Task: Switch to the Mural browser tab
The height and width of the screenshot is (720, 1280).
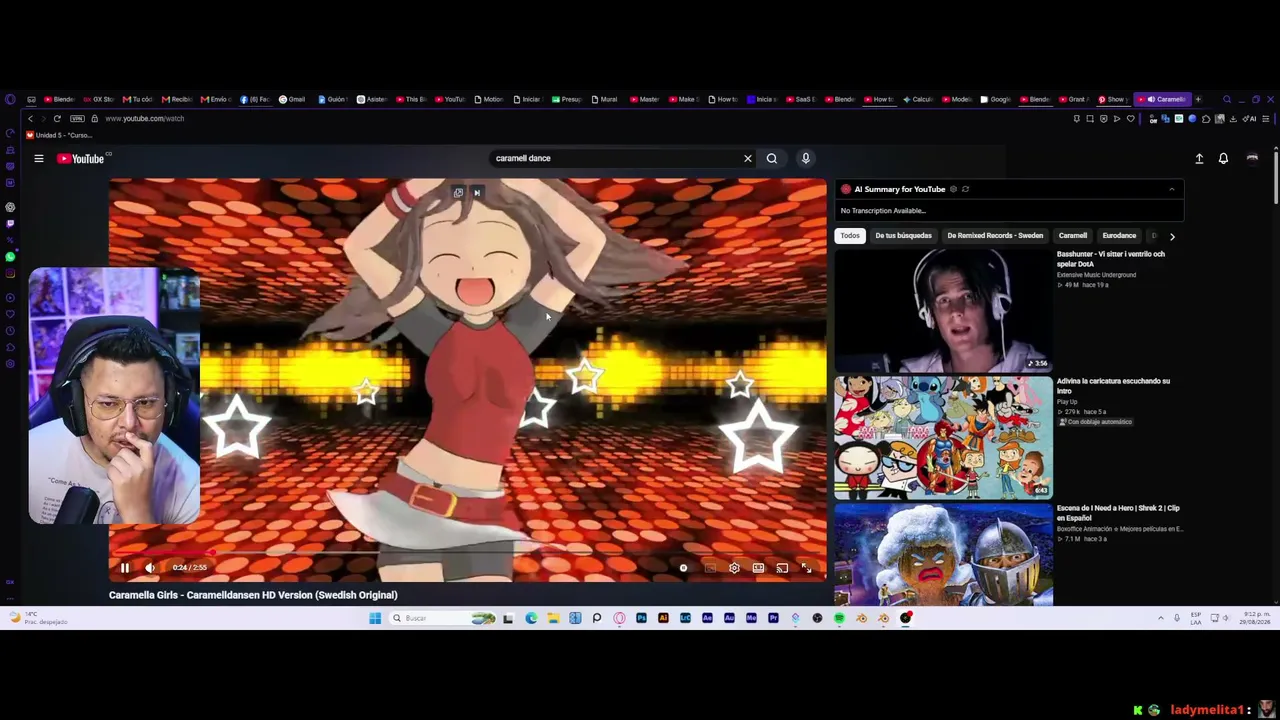Action: click(x=604, y=99)
